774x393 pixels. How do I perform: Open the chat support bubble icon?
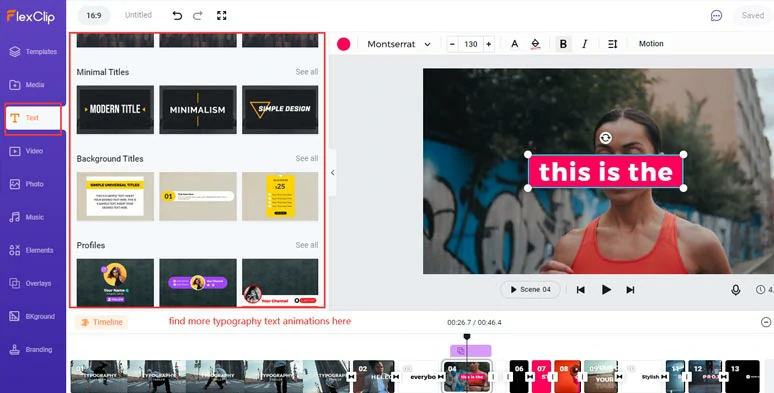coord(716,15)
